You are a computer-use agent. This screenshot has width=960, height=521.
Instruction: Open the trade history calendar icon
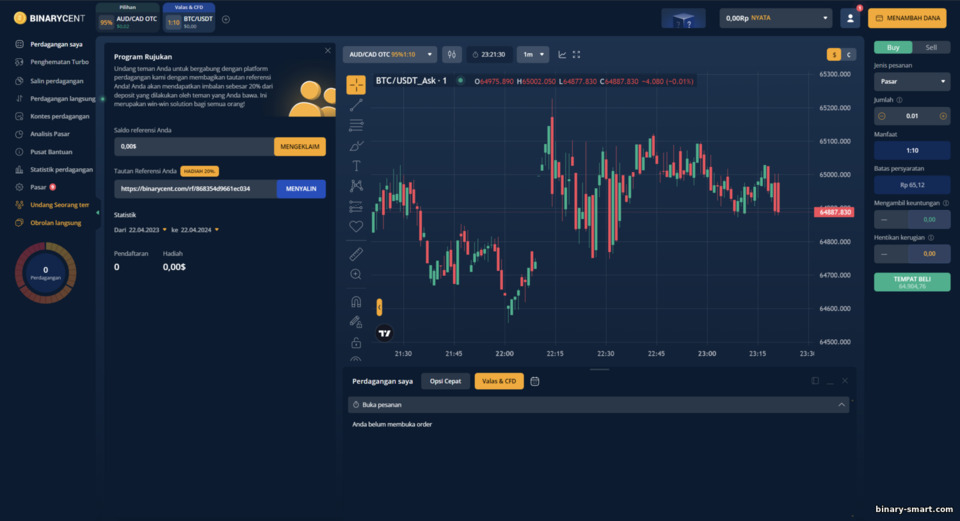[x=534, y=381]
